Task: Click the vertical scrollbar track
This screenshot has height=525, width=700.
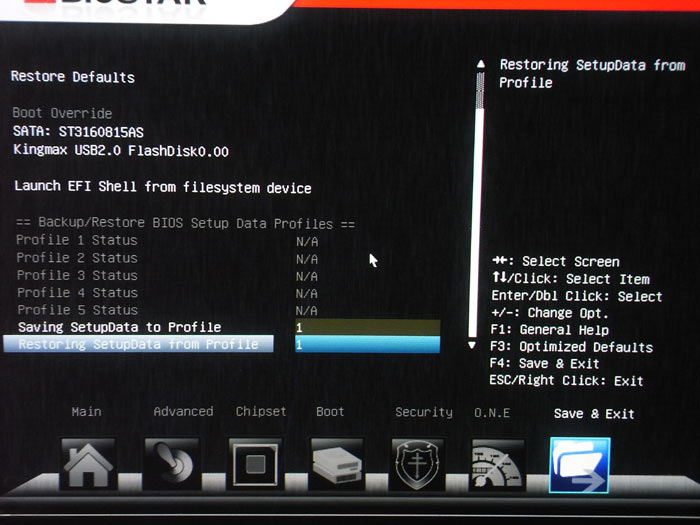Action: coord(478,200)
